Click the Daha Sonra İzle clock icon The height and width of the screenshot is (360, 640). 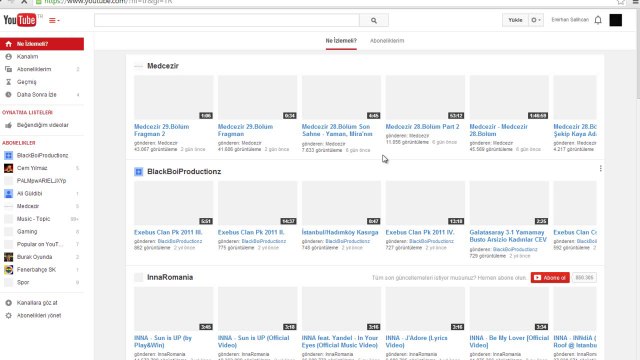coord(8,95)
